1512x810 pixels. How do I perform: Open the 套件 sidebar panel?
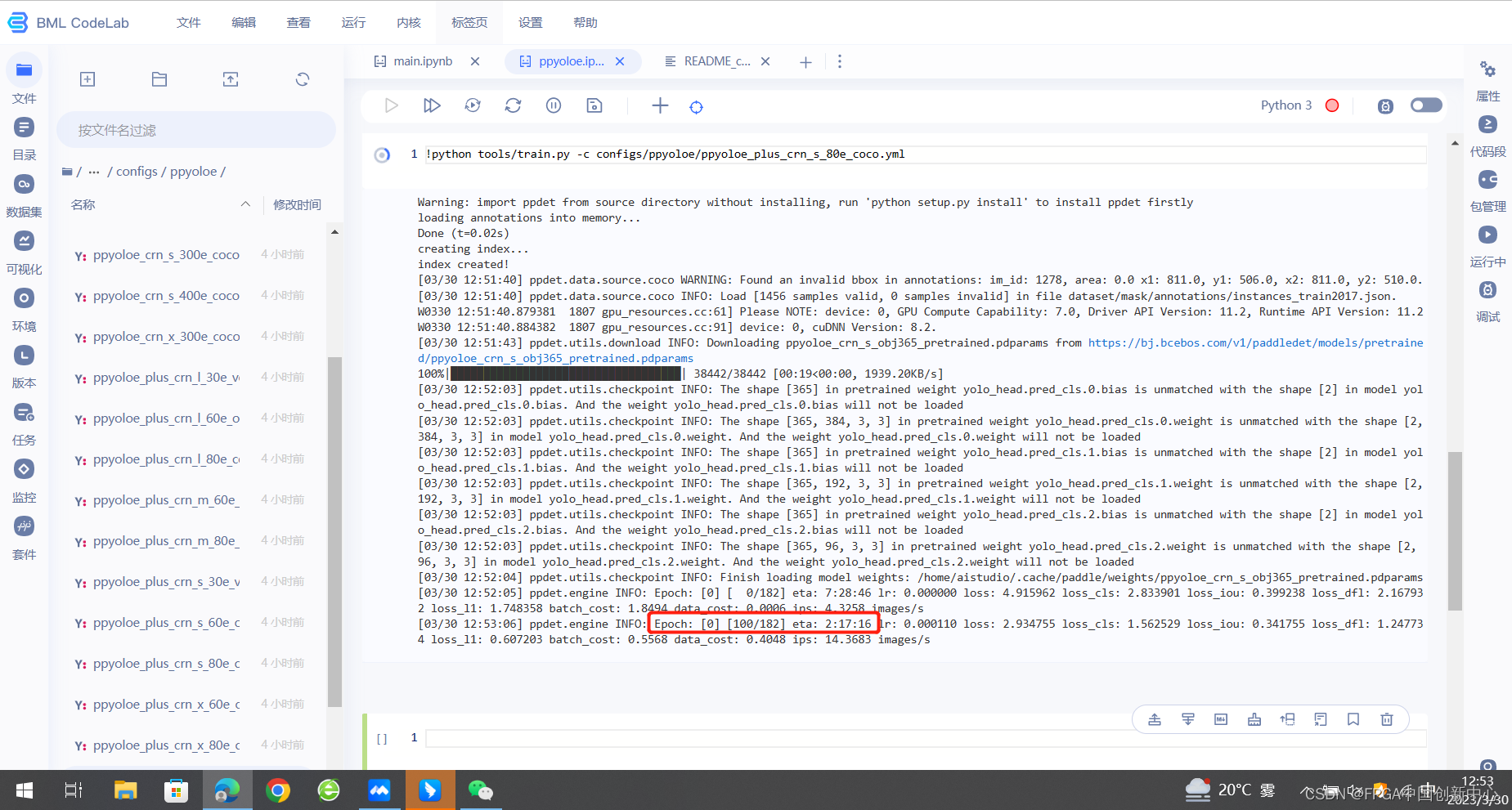[25, 538]
